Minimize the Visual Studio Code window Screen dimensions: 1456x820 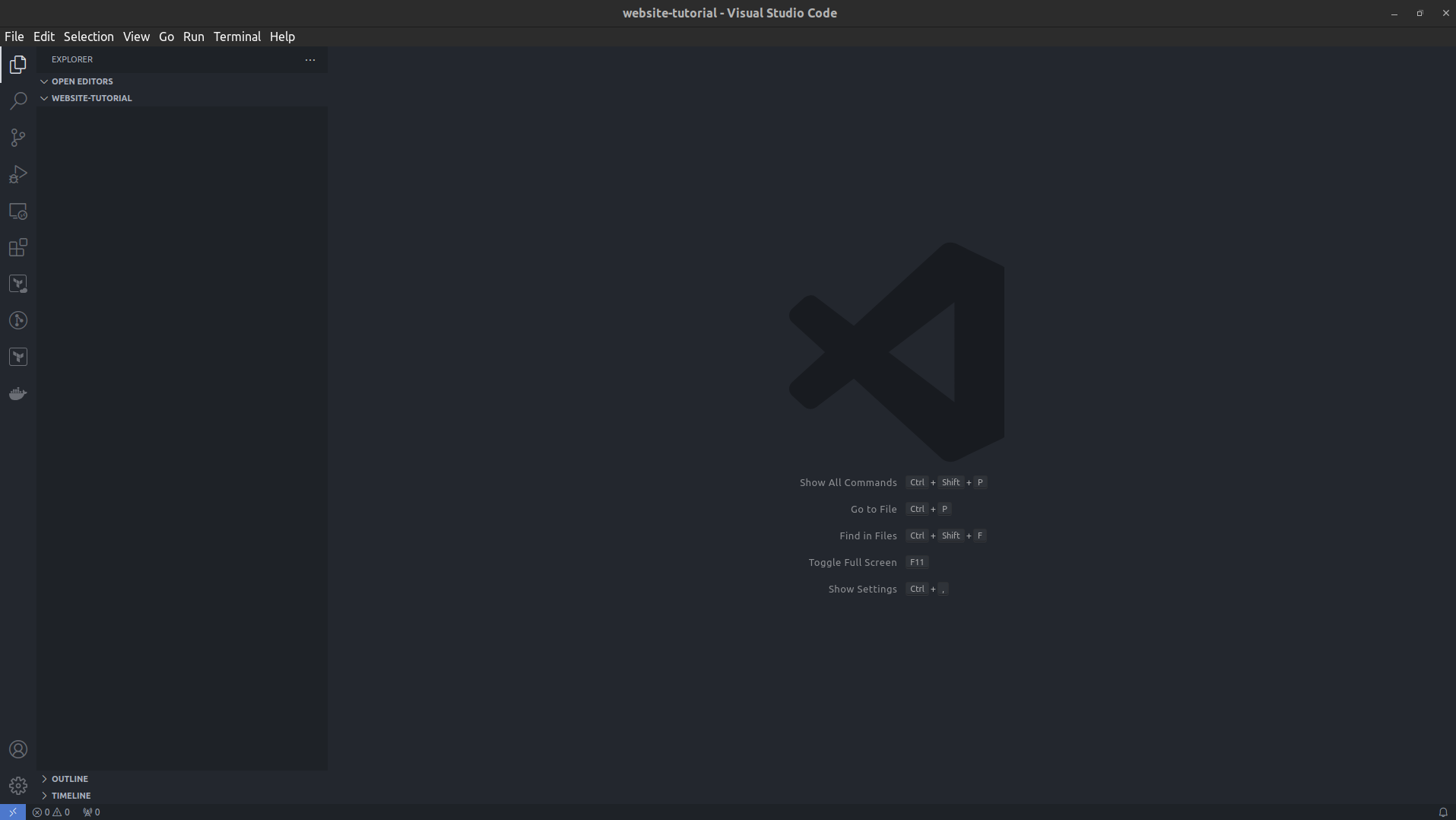(1394, 14)
